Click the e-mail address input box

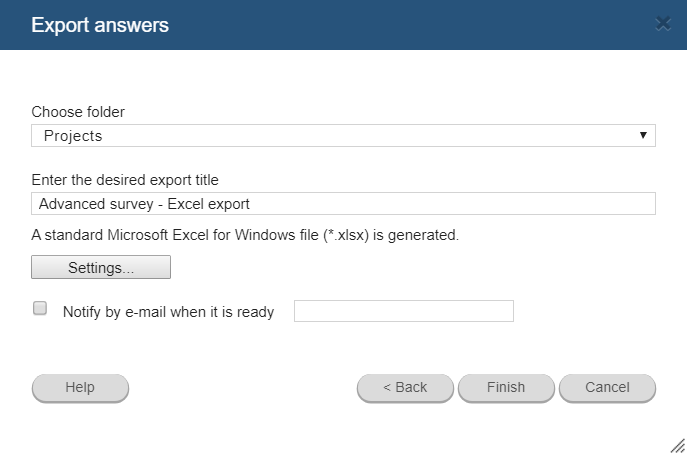404,311
